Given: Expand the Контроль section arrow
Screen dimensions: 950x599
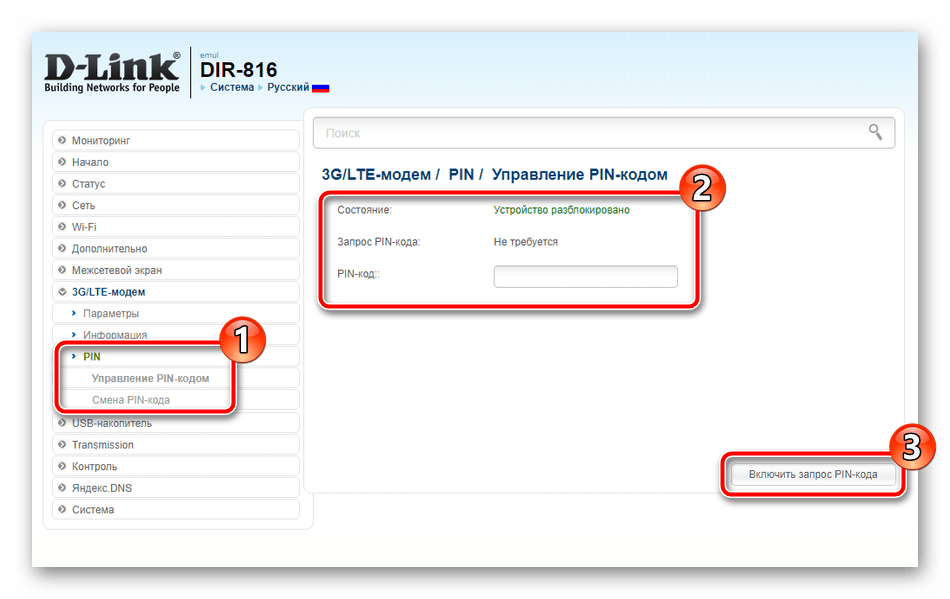Looking at the screenshot, I should pos(62,466).
